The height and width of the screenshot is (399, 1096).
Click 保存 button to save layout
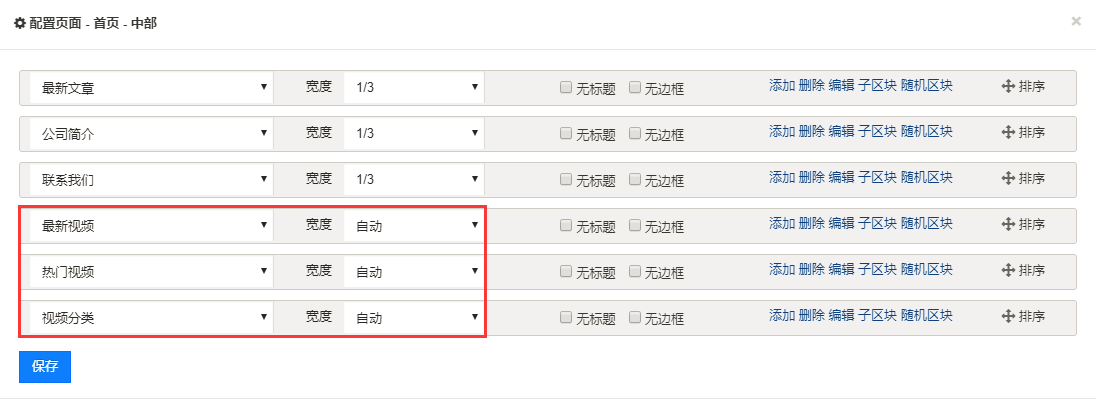tap(45, 367)
